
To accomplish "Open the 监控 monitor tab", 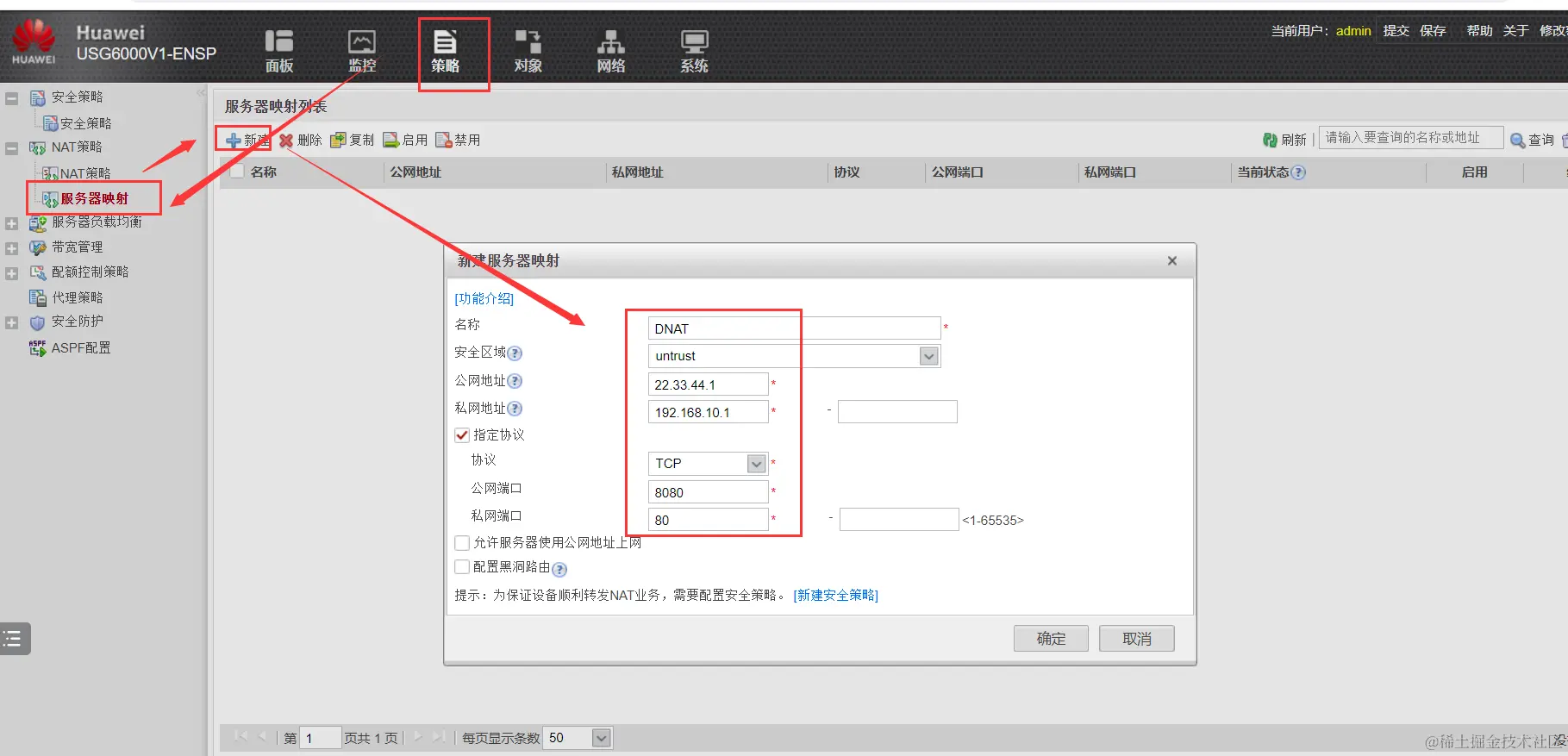I will [x=362, y=50].
